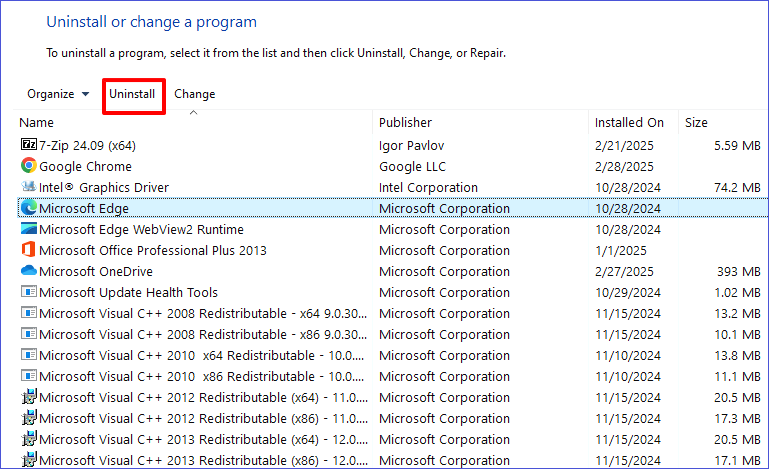769x469 pixels.
Task: Select the Google Chrome program name
Action: (85, 167)
